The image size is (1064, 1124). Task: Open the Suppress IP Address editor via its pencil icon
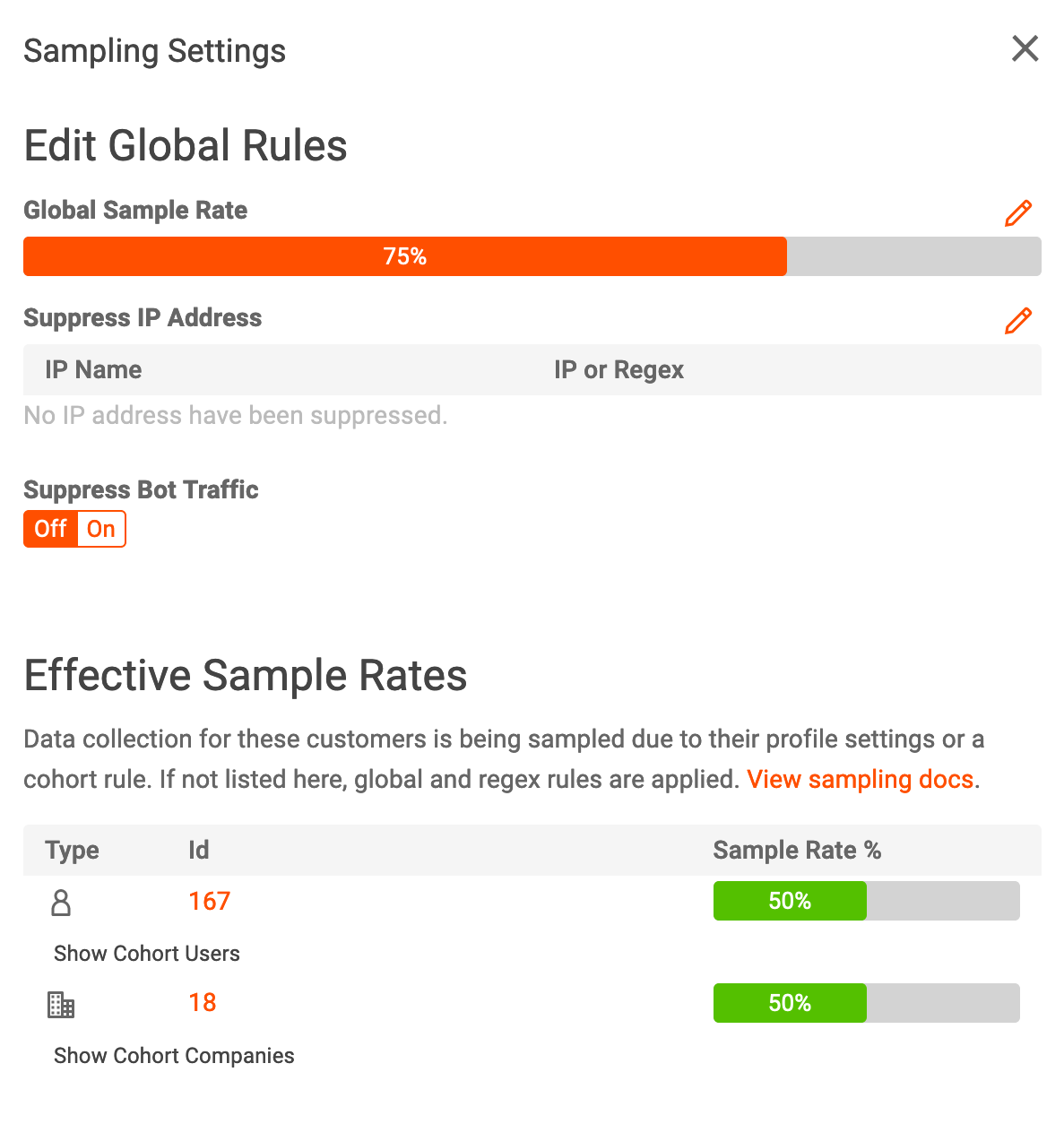click(x=1018, y=321)
